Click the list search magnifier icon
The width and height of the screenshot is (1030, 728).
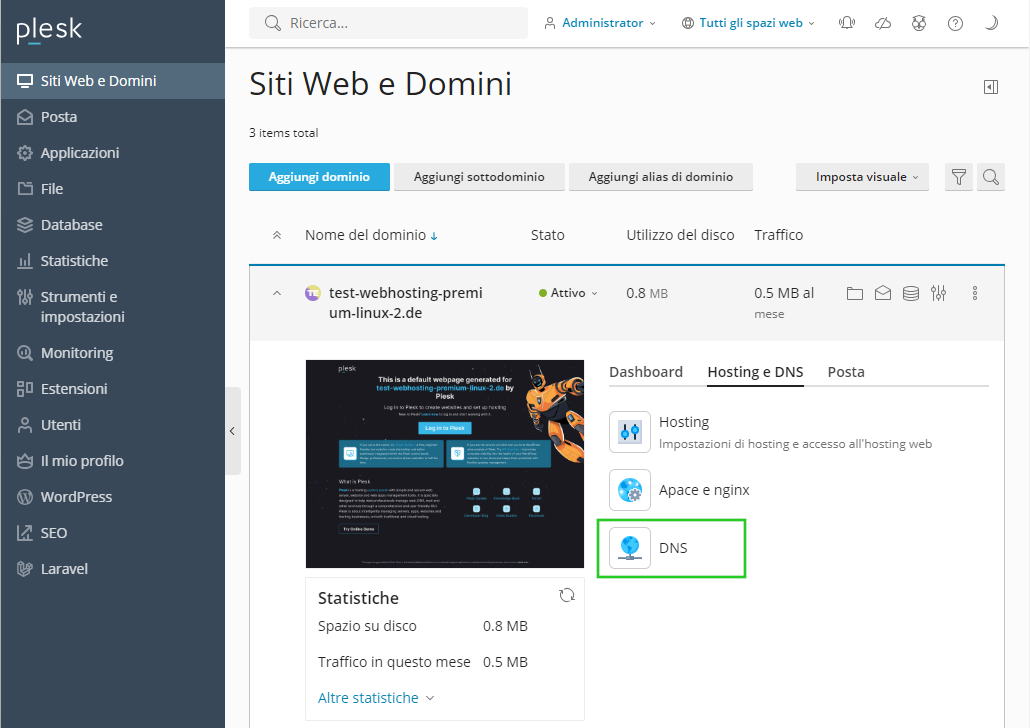991,177
